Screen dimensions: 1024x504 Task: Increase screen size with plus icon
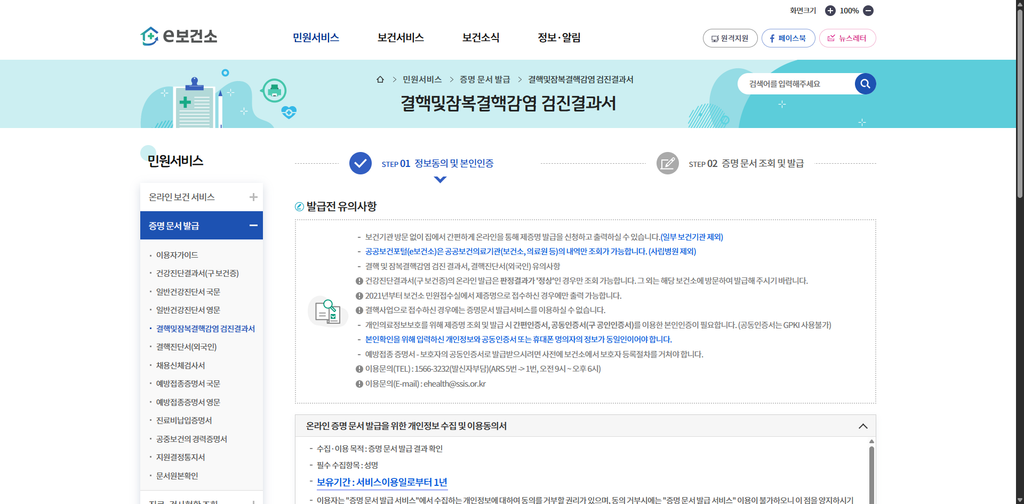(830, 10)
